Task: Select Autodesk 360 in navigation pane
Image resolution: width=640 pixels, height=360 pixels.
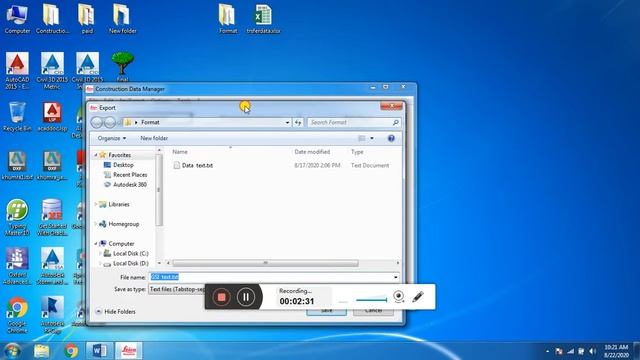Action: coord(130,184)
